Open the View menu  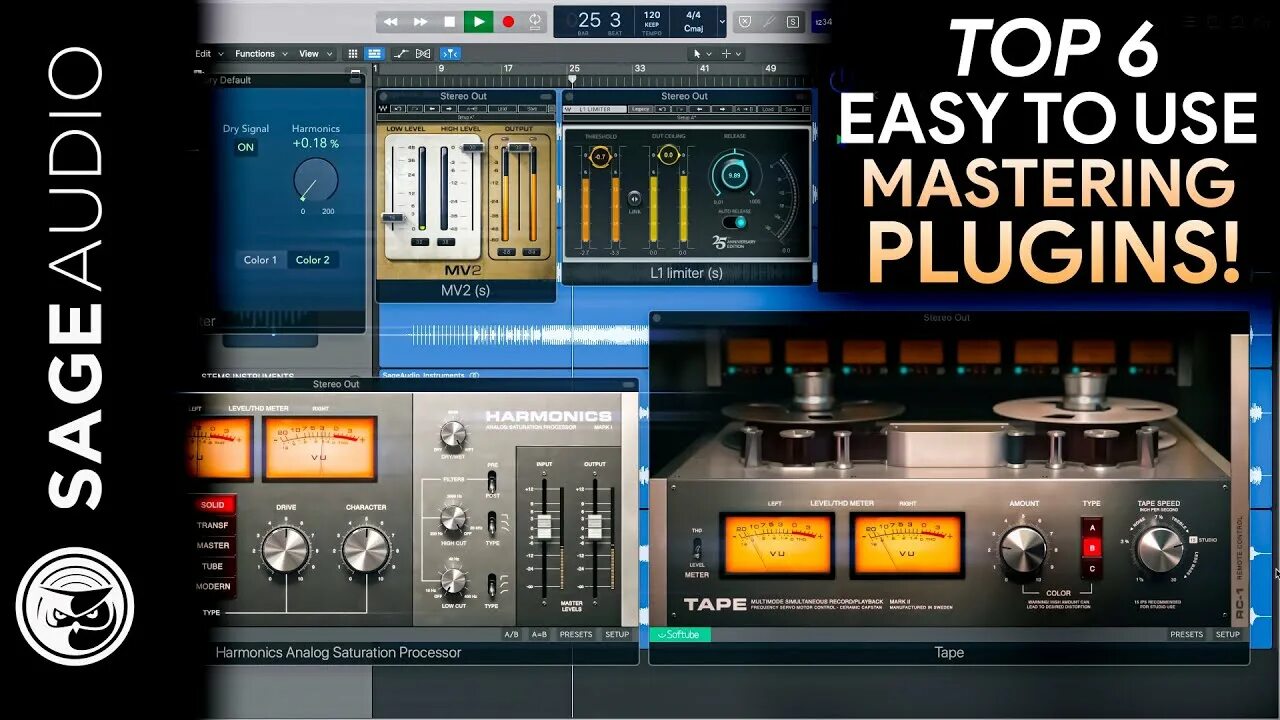click(x=314, y=54)
